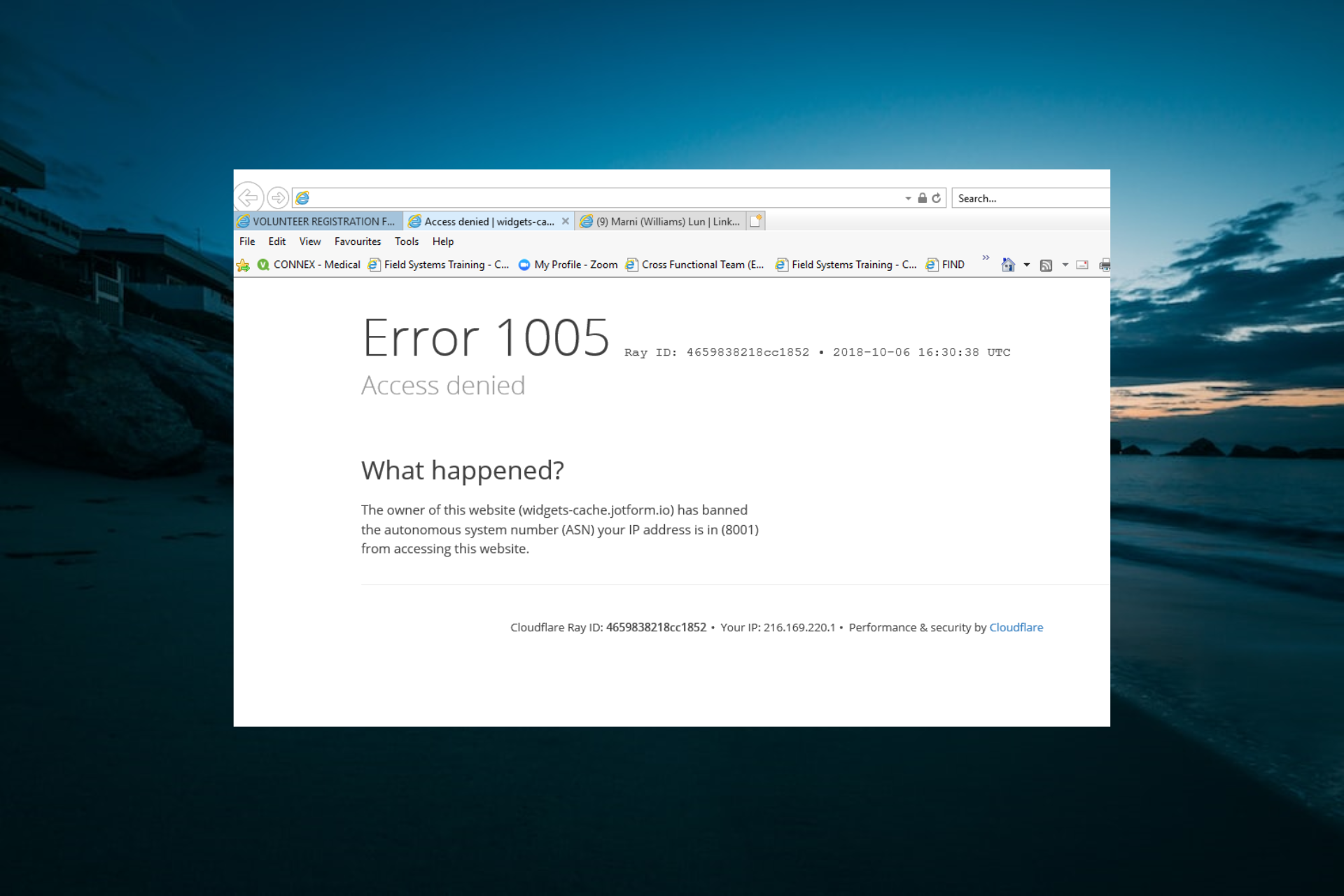Click the Print icon
Viewport: 1344px width, 896px height.
(x=1105, y=265)
